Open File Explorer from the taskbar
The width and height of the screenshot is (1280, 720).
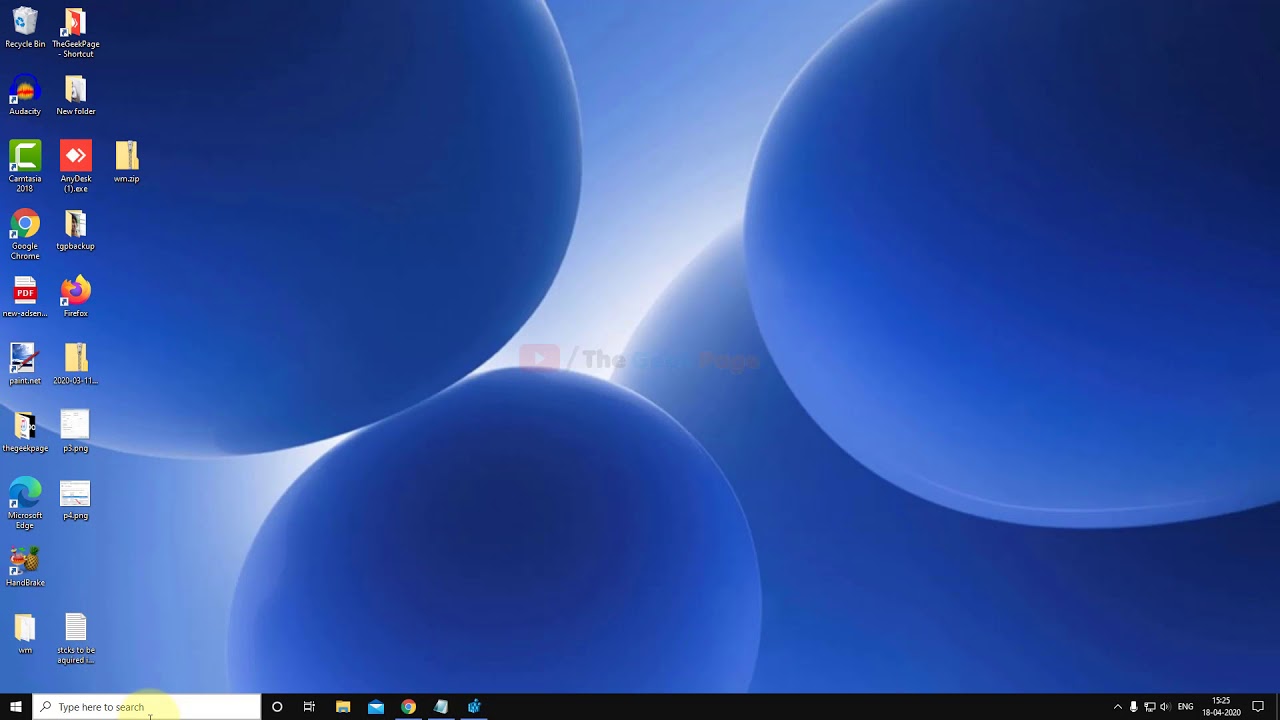(343, 707)
